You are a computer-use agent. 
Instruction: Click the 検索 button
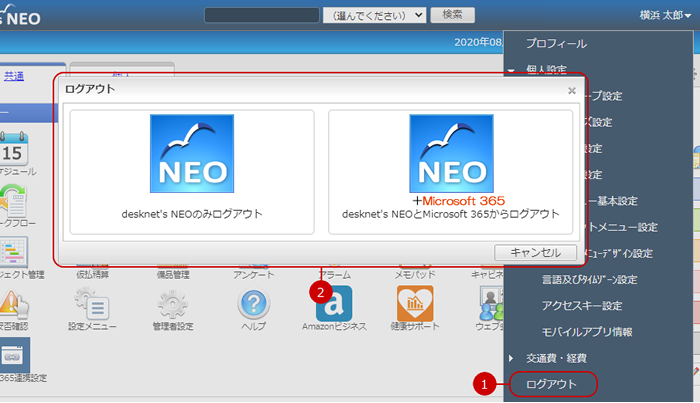452,15
